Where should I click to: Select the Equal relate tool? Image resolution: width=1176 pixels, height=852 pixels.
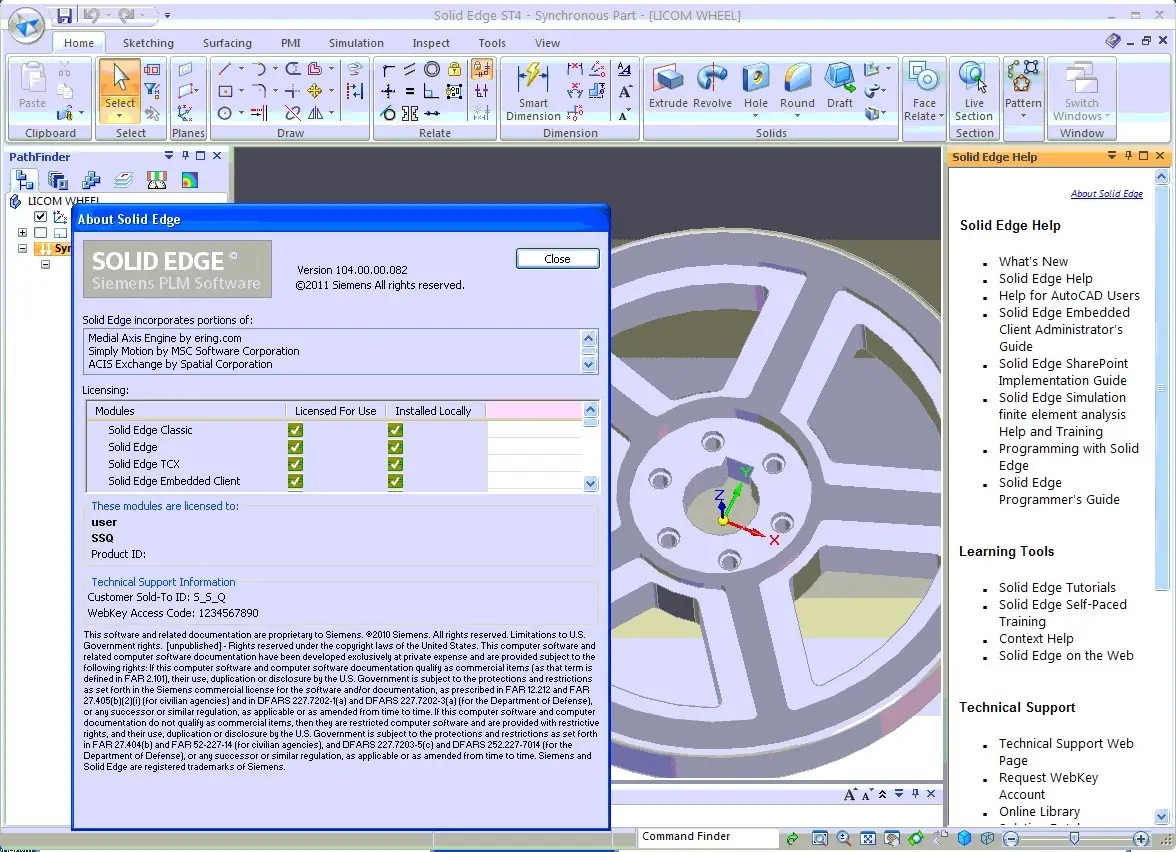point(410,92)
